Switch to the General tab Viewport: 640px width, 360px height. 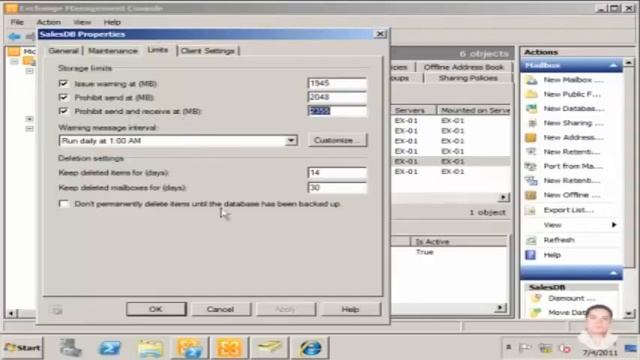pos(63,51)
